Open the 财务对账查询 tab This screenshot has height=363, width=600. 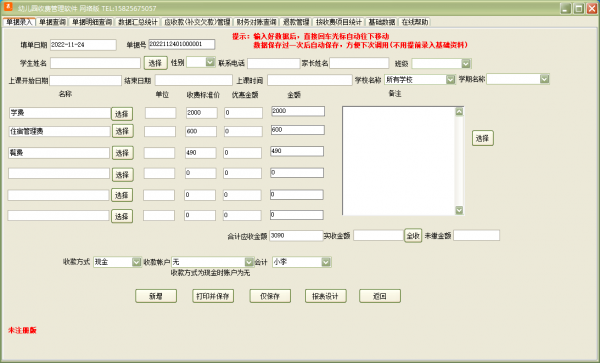point(256,22)
